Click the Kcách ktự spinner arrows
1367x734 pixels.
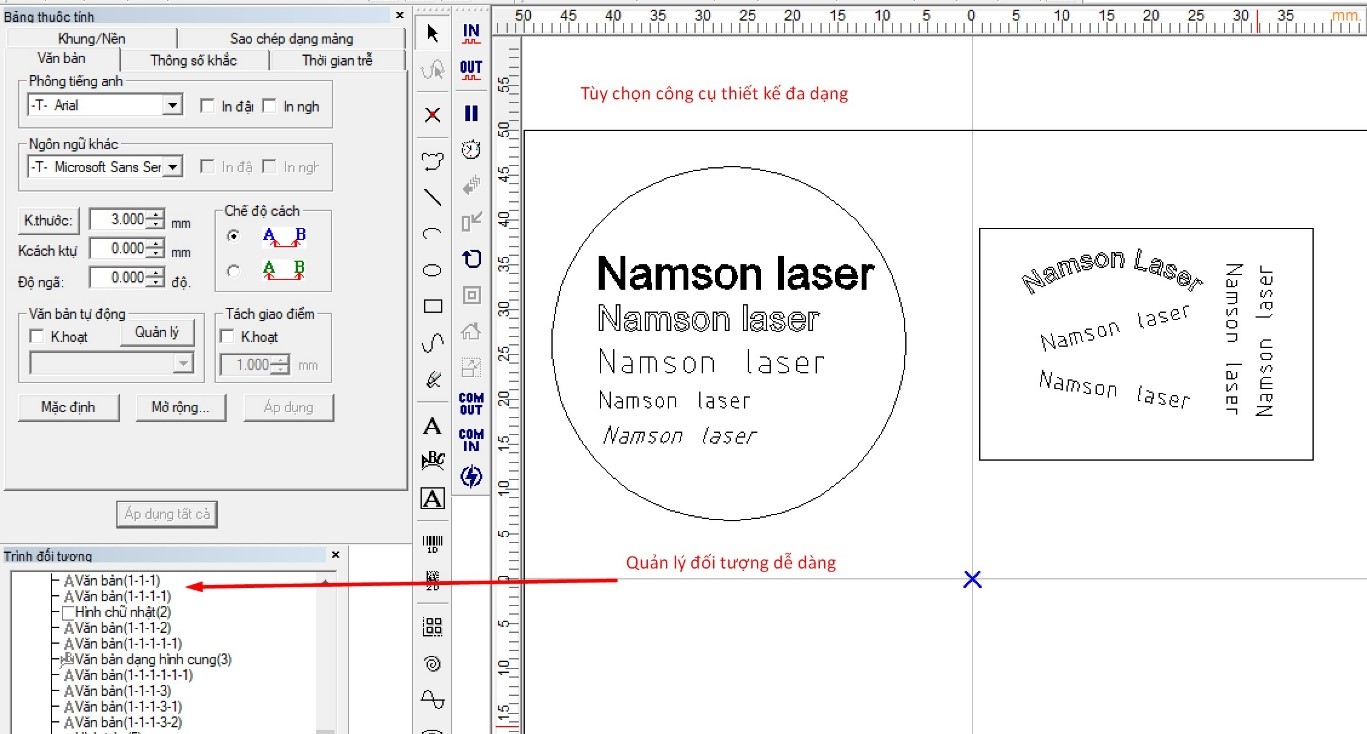155,248
